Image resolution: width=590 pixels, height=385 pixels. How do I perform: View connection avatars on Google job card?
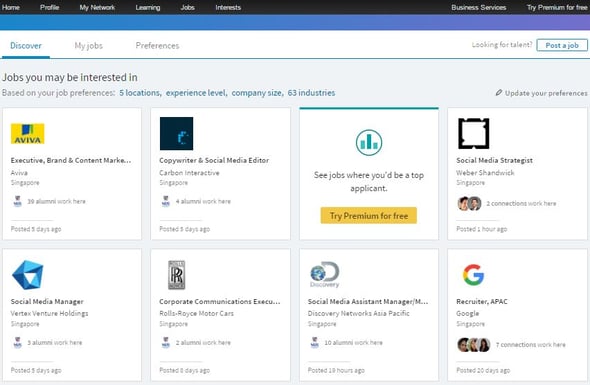pos(474,344)
